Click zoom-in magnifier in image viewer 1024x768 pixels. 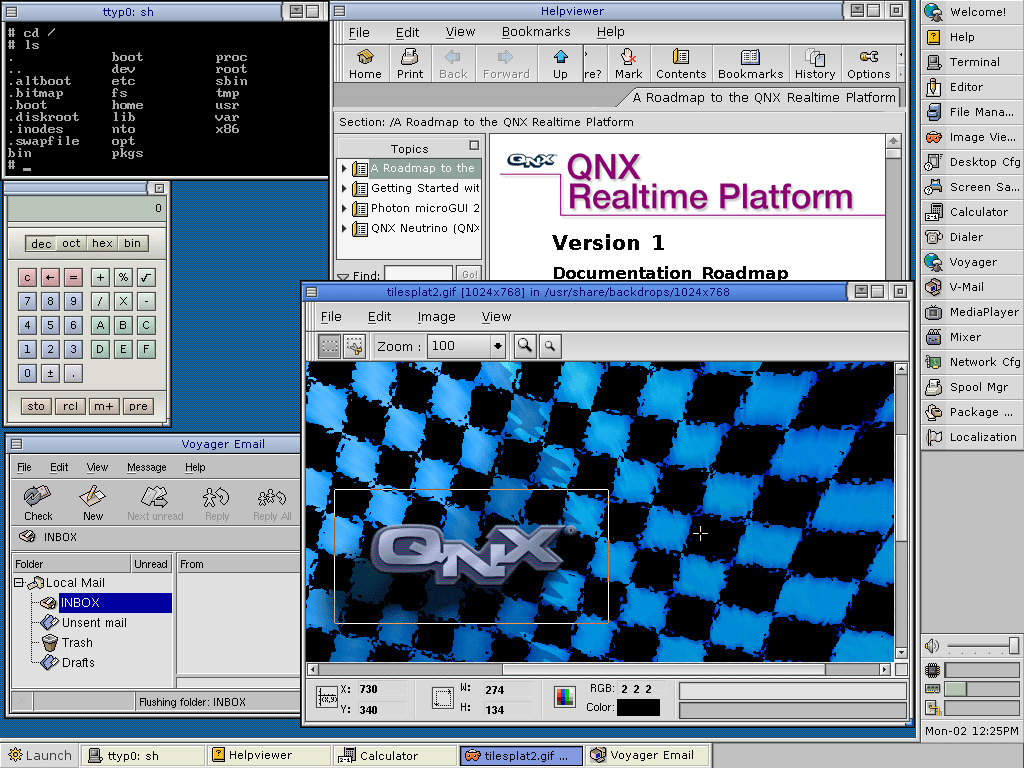click(524, 345)
